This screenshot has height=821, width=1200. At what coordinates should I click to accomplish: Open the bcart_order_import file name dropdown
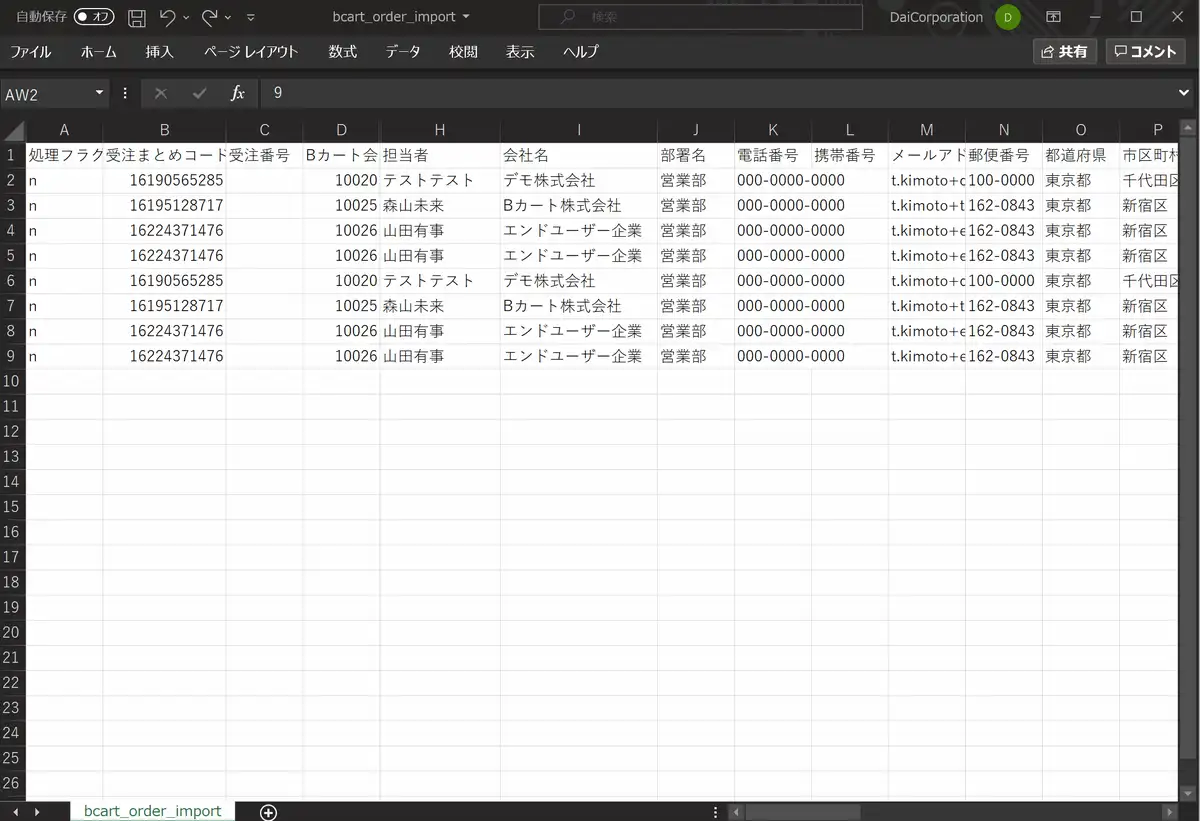[x=401, y=17]
